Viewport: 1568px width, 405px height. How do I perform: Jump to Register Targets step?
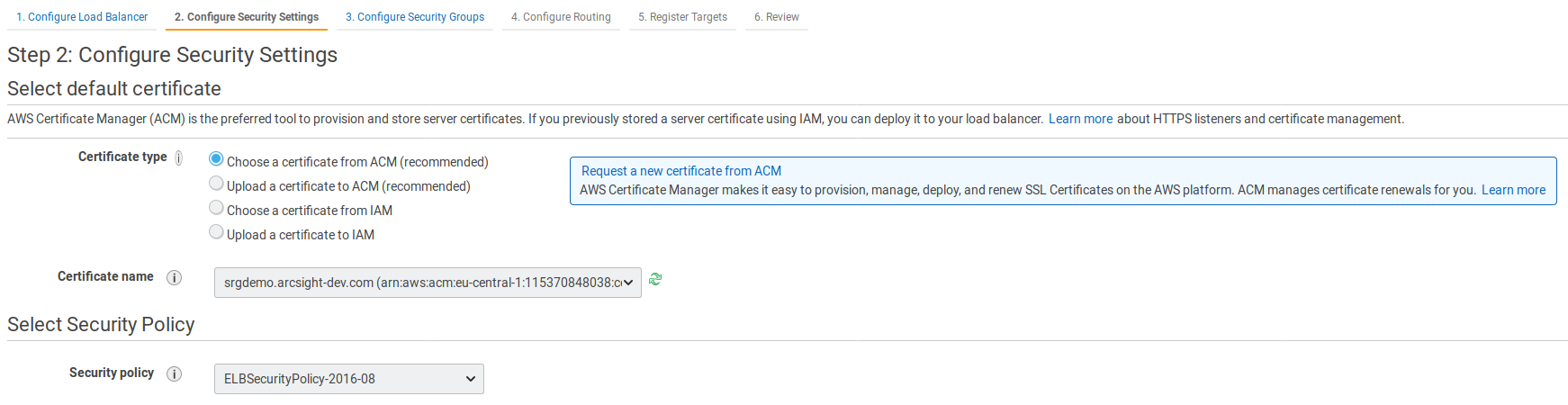pyautogui.click(x=682, y=17)
